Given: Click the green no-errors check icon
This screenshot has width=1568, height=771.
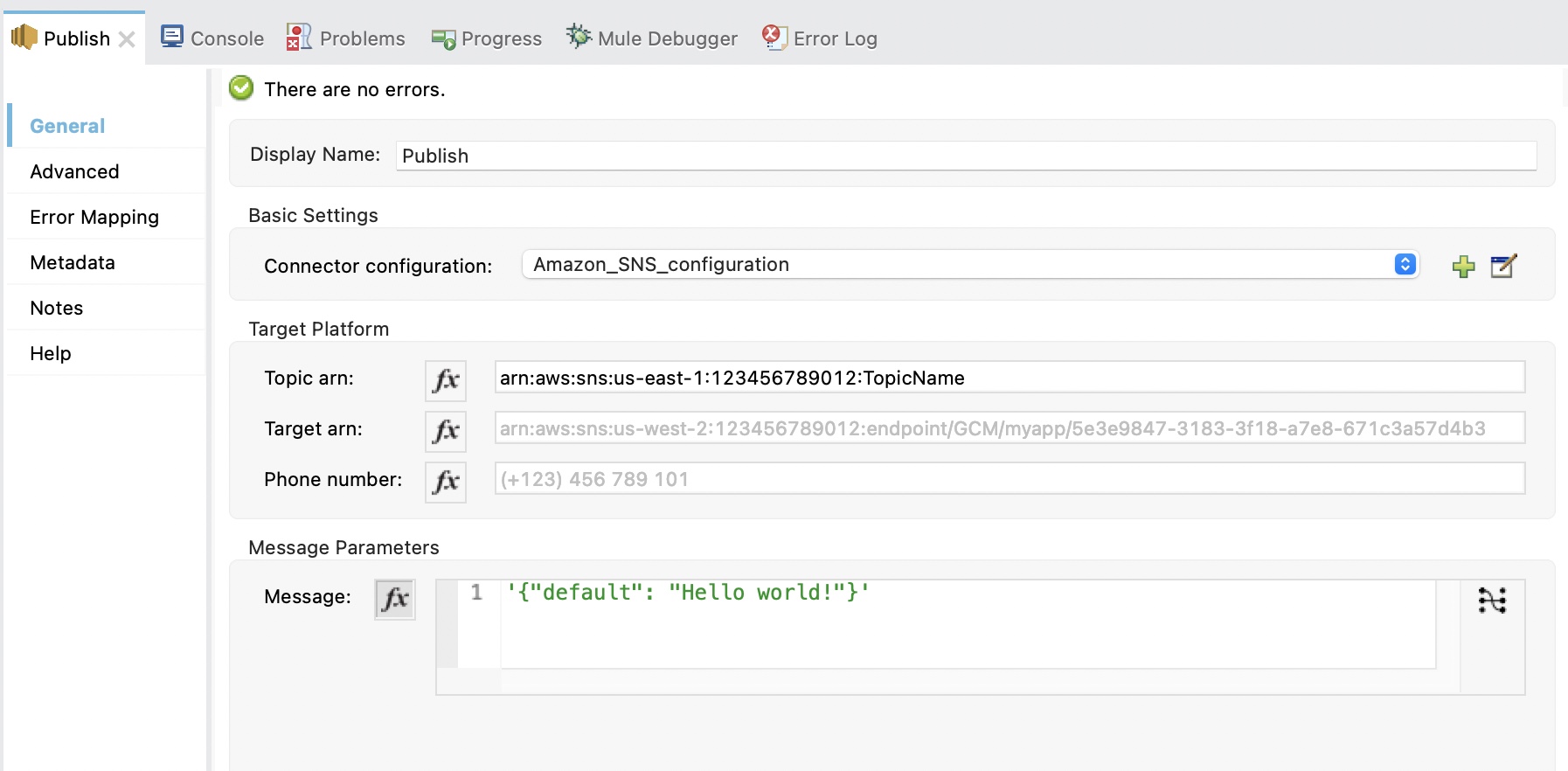Looking at the screenshot, I should [241, 88].
